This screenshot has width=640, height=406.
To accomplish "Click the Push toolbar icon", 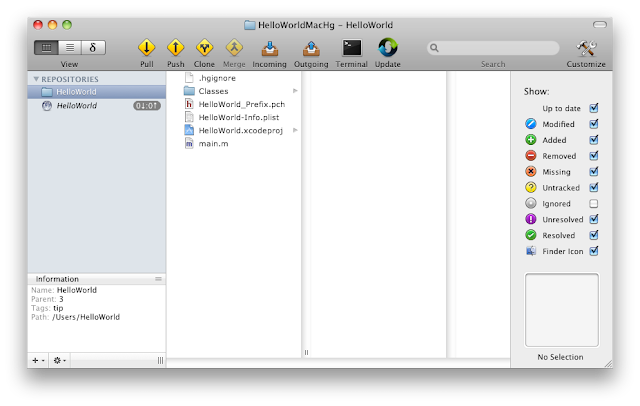I will pyautogui.click(x=176, y=48).
